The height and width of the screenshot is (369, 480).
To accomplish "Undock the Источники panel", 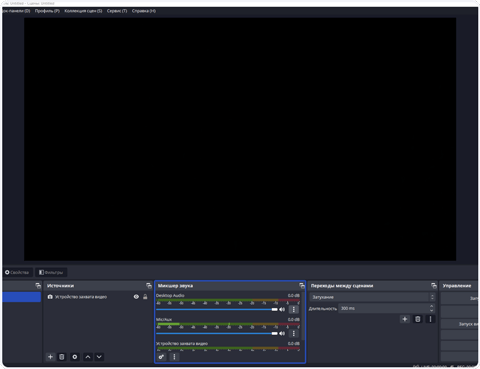I will [149, 286].
